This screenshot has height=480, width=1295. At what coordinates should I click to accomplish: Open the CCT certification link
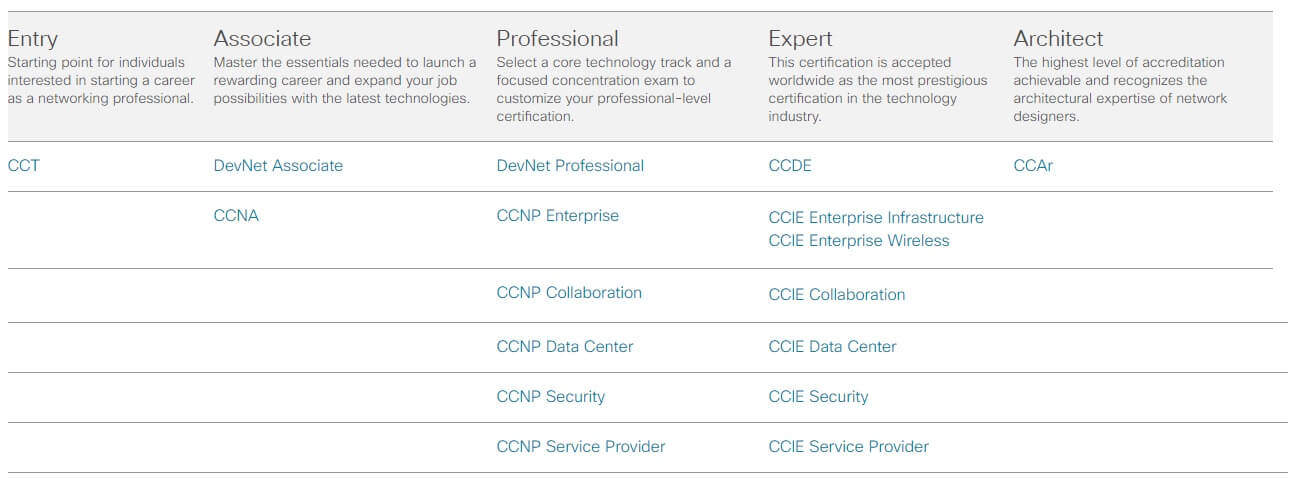pos(24,166)
